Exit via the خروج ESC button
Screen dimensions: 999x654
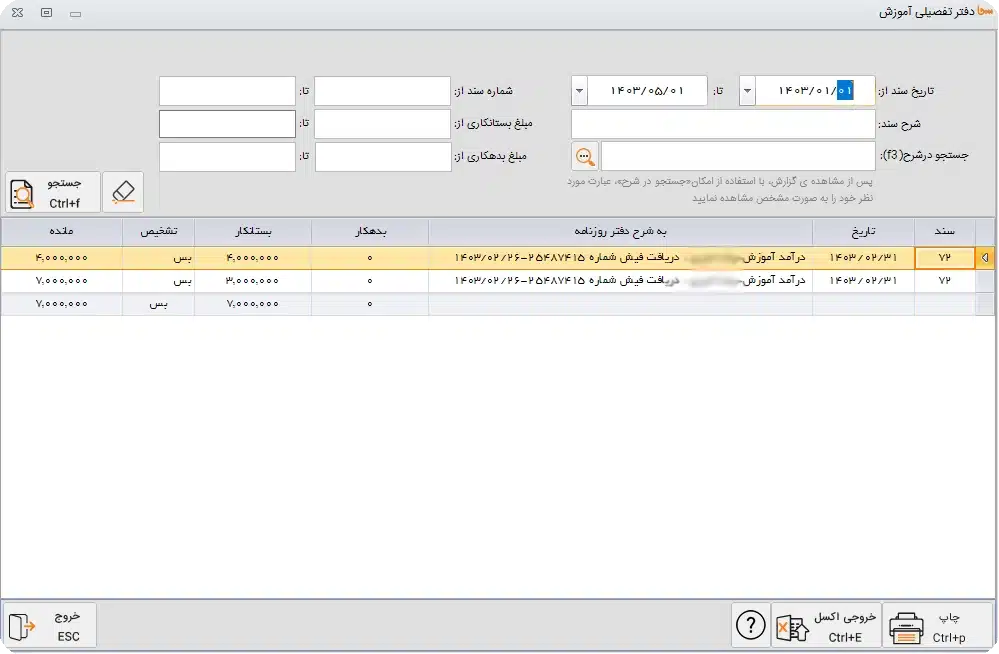click(51, 625)
